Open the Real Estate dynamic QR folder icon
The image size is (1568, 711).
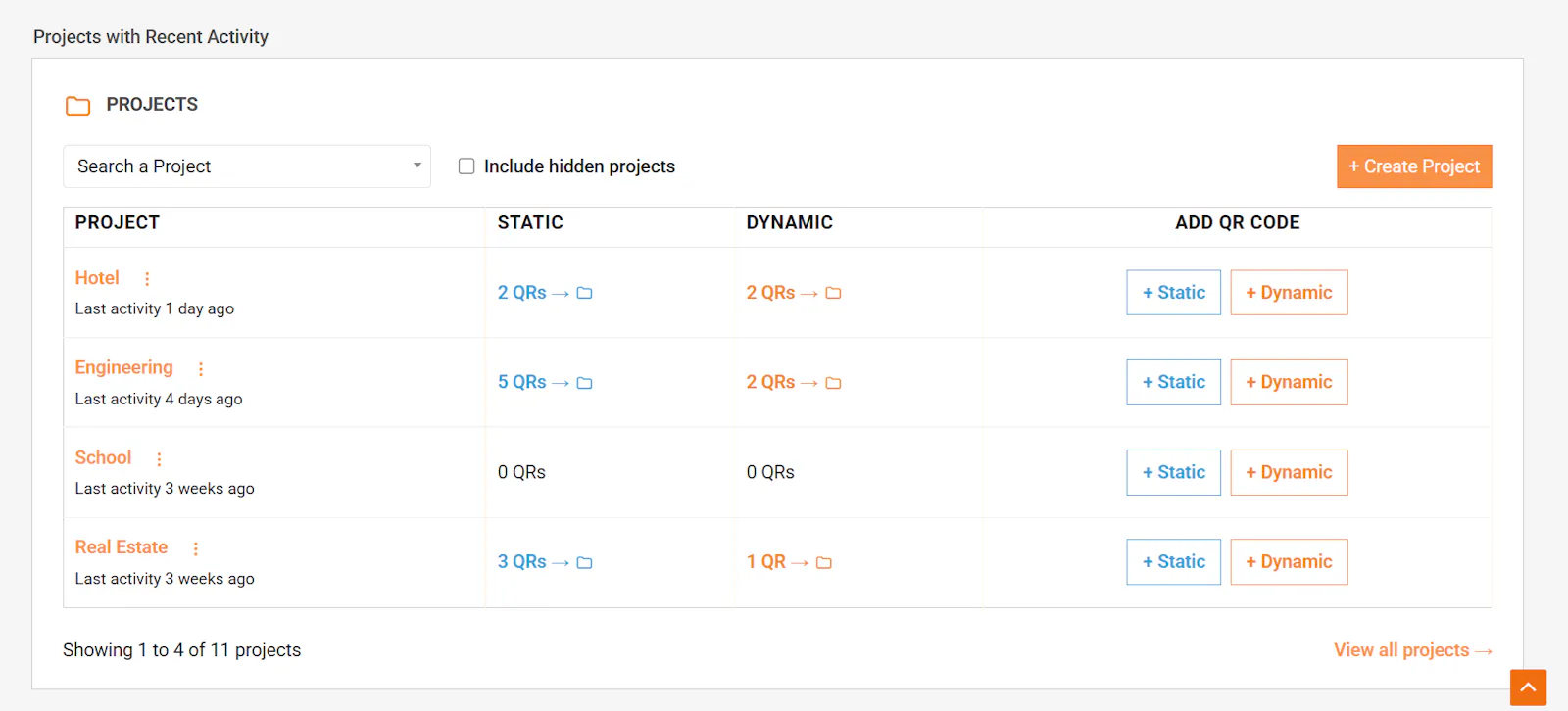[824, 562]
